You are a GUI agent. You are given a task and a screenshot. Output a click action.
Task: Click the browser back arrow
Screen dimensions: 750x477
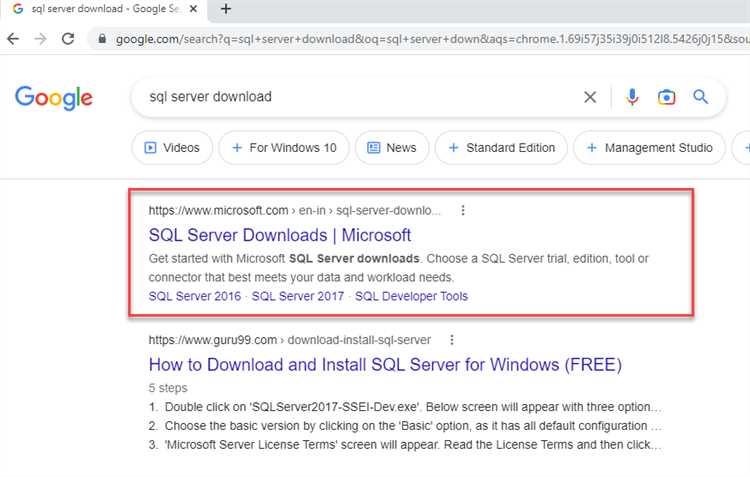pyautogui.click(x=13, y=39)
